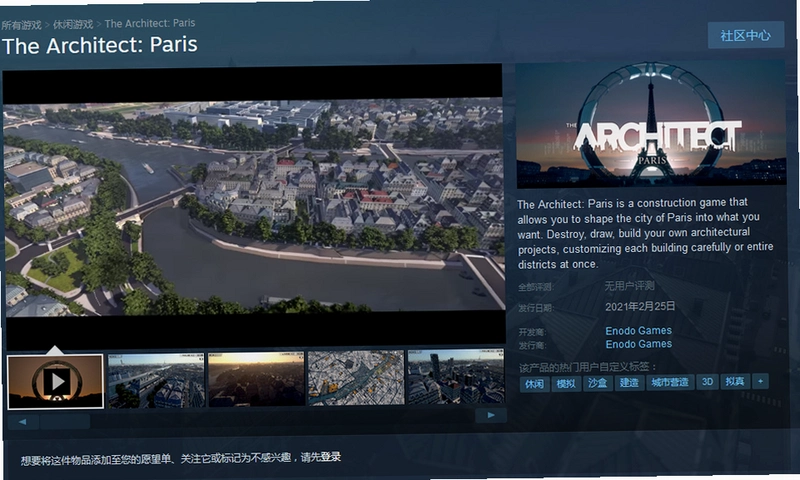This screenshot has height=480, width=800.
Task: Open developer Enodo Games link
Action: [x=638, y=331]
